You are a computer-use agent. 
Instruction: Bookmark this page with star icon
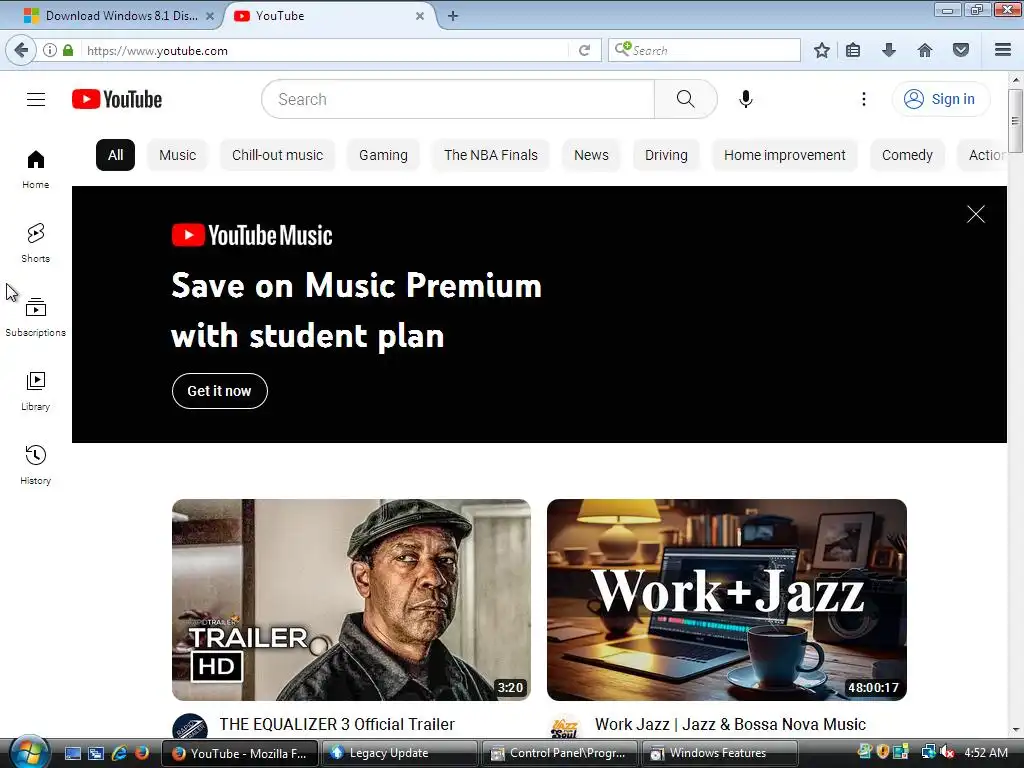pos(822,50)
